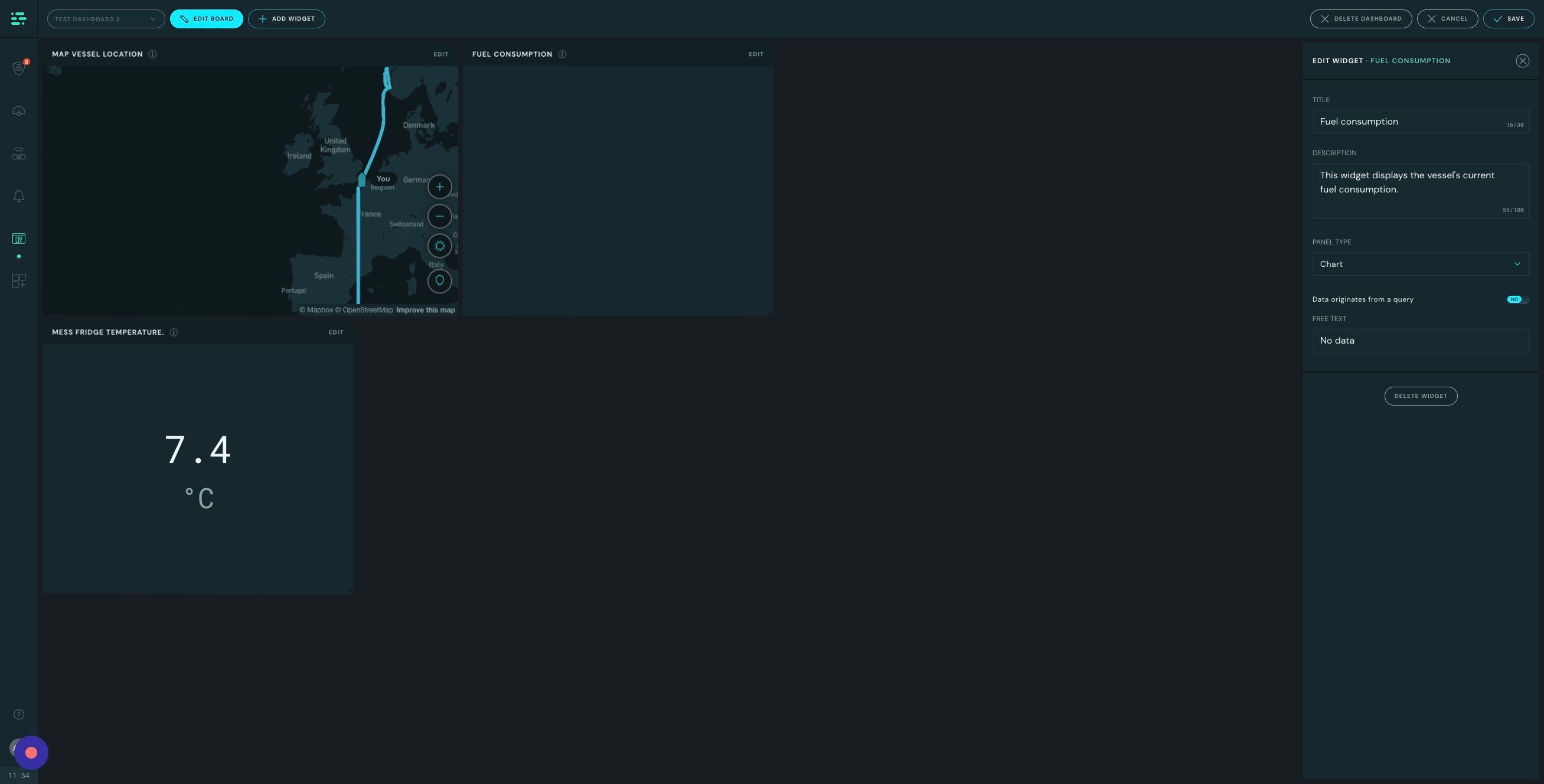Screen dimensions: 1544x784
Task: Toggle 'Data originates from a query' switch
Action: click(1517, 299)
